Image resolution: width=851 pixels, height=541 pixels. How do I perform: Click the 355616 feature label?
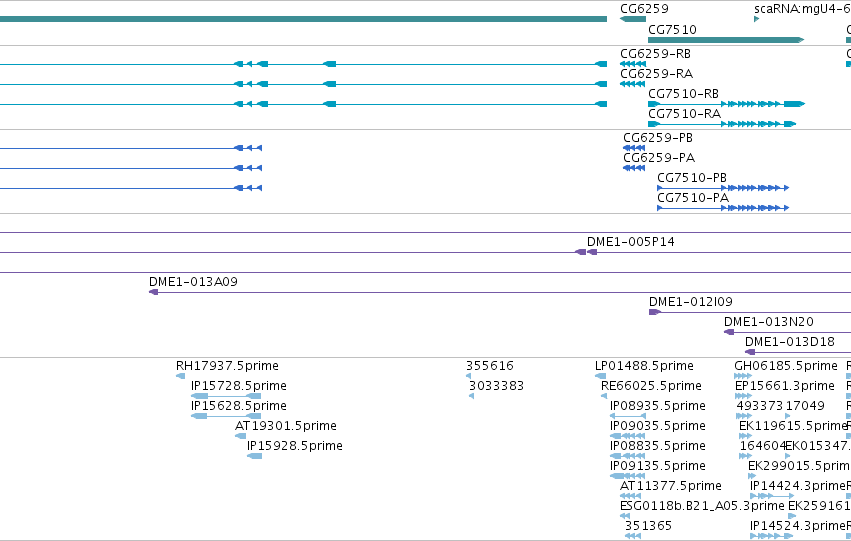(490, 366)
